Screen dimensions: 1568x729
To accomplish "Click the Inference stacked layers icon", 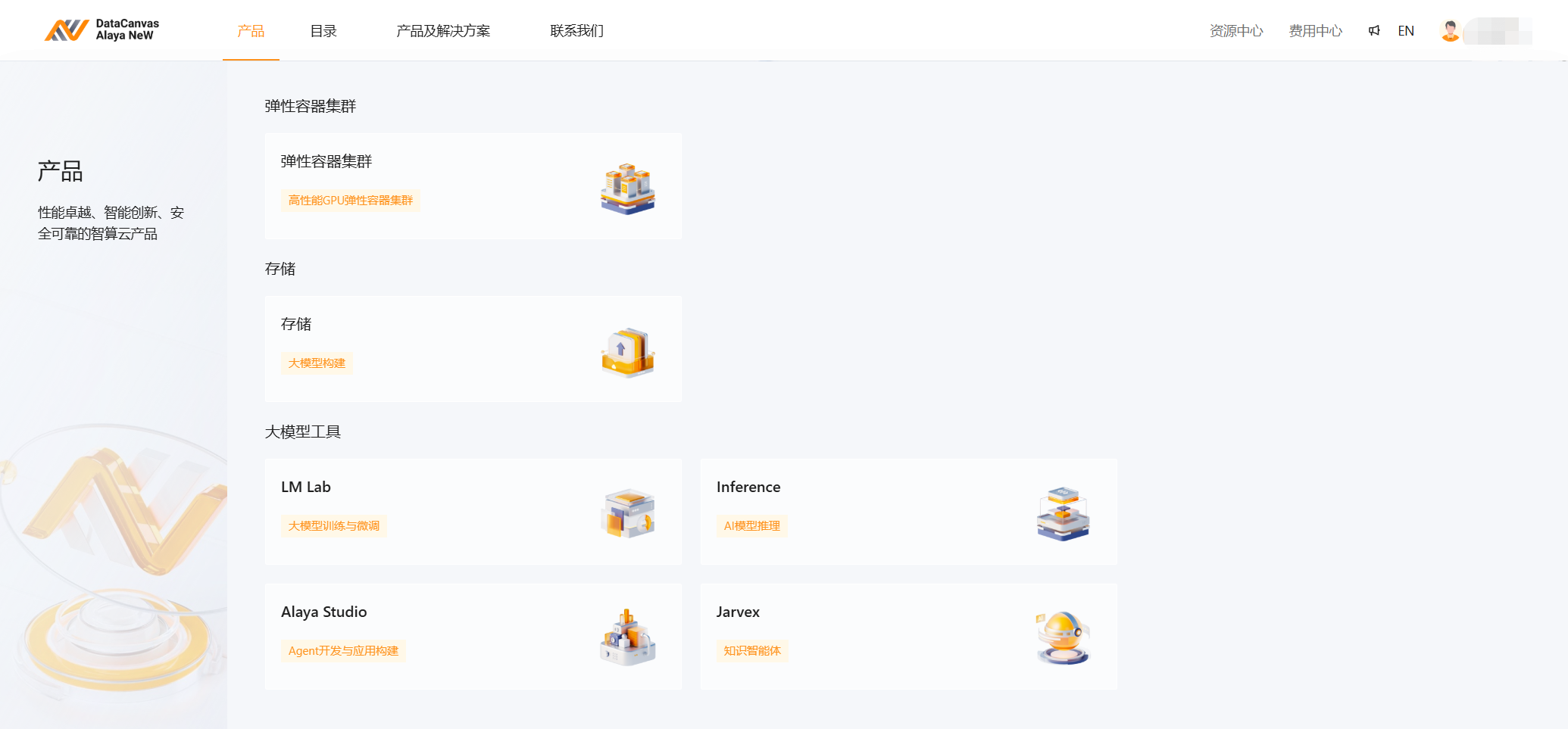I will pyautogui.click(x=1063, y=513).
